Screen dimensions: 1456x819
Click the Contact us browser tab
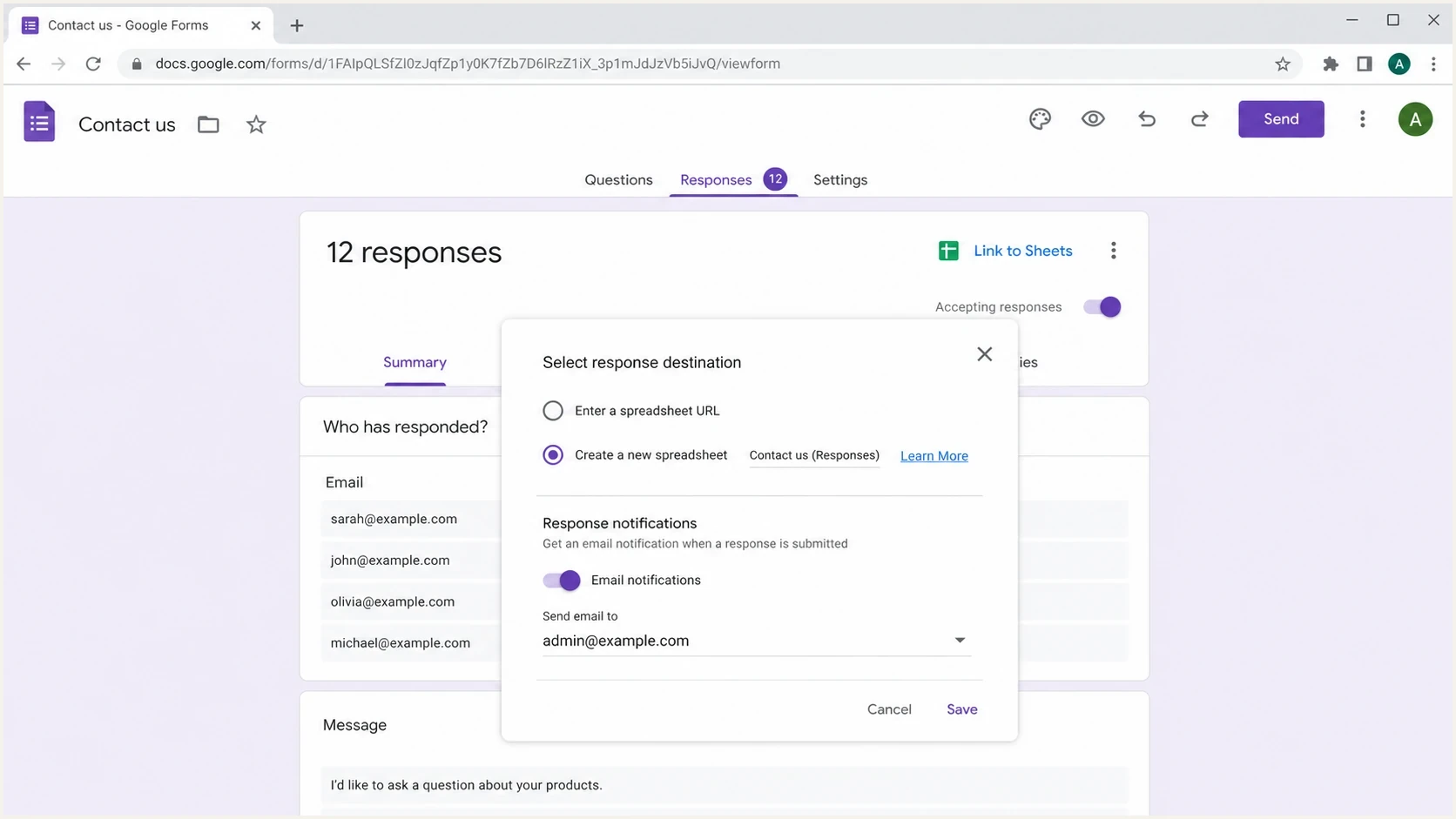tap(141, 25)
